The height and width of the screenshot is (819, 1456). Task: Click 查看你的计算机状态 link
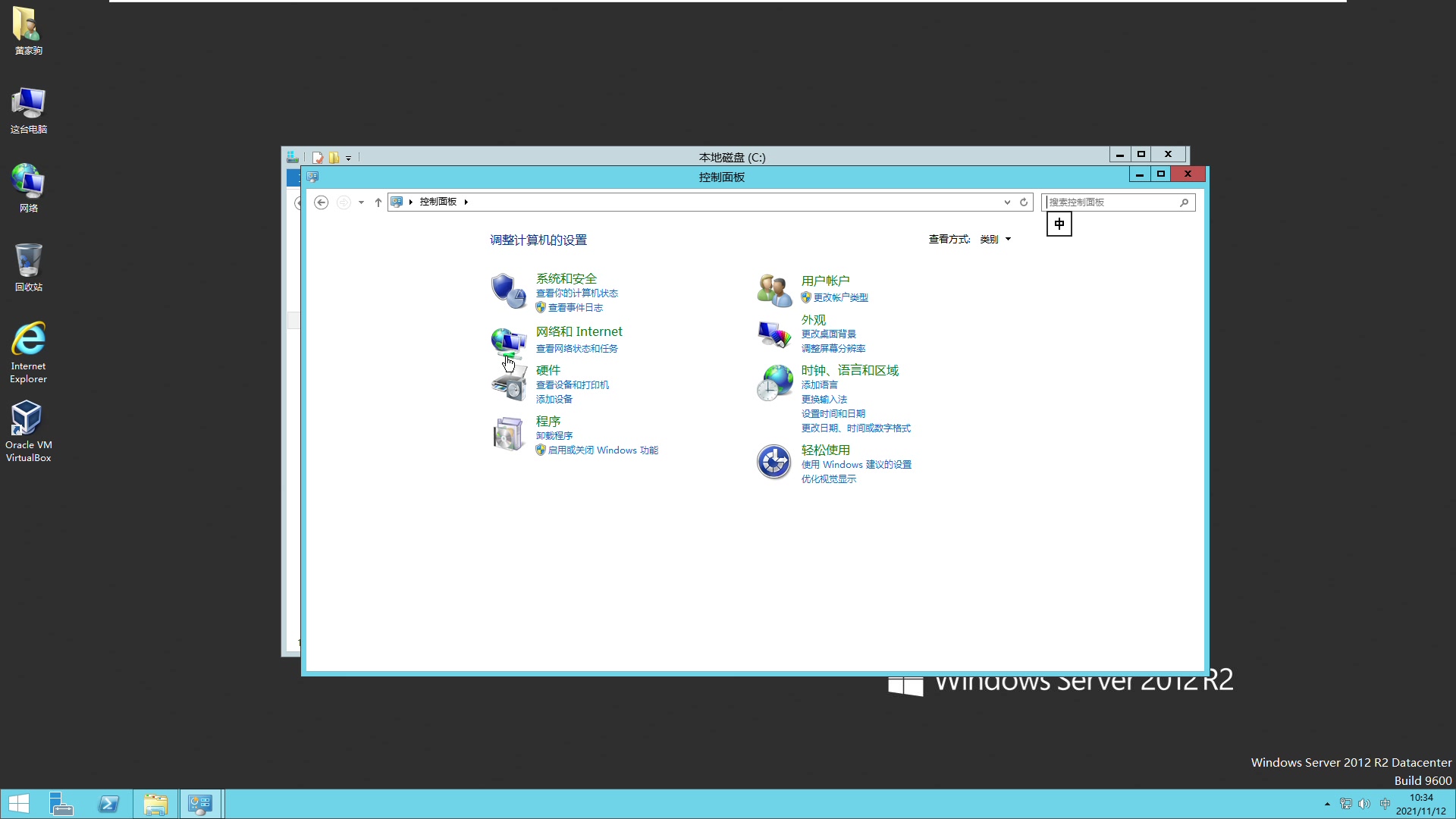[576, 293]
